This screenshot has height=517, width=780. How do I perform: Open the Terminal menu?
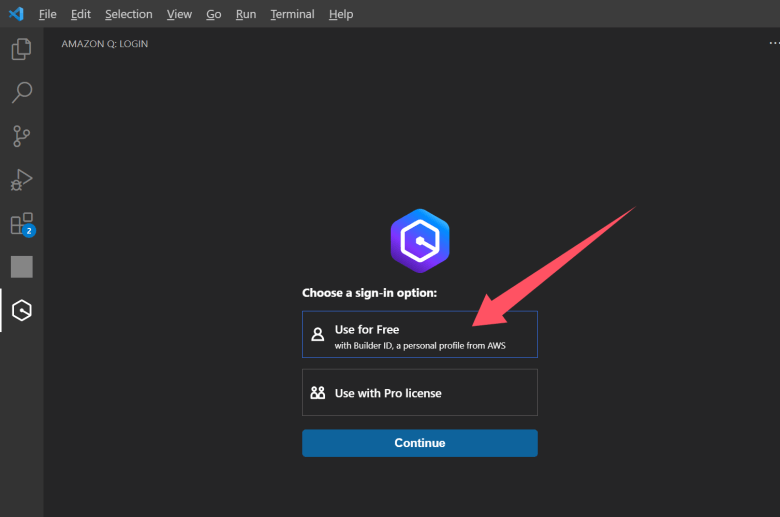292,14
